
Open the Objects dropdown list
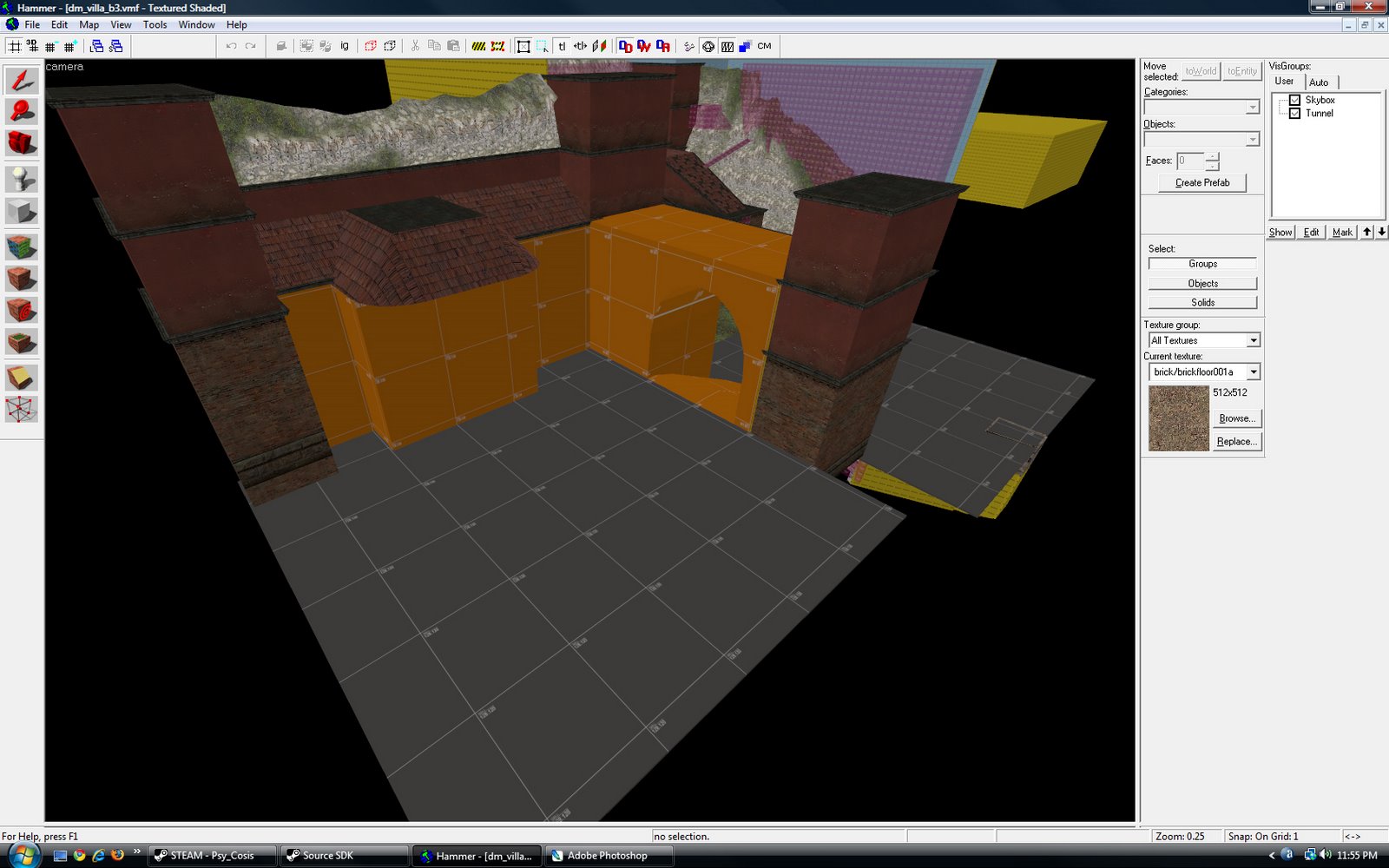click(1252, 139)
